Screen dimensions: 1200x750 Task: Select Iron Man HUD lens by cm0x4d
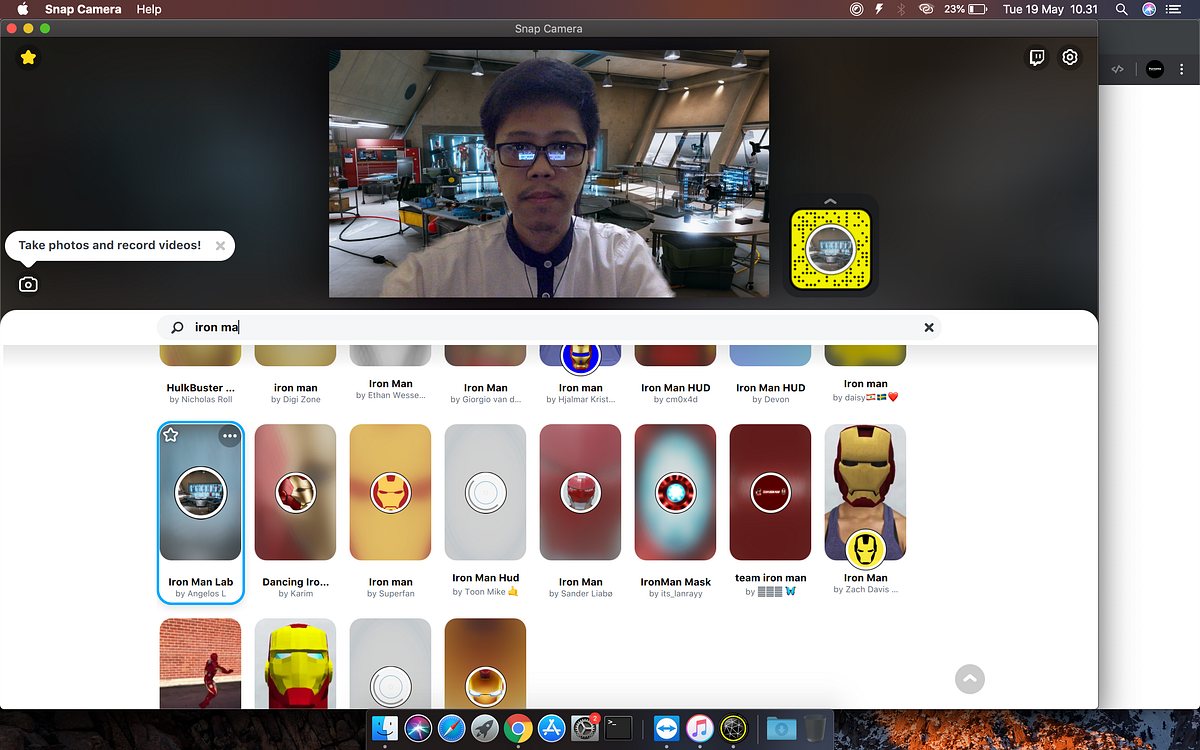(x=676, y=375)
